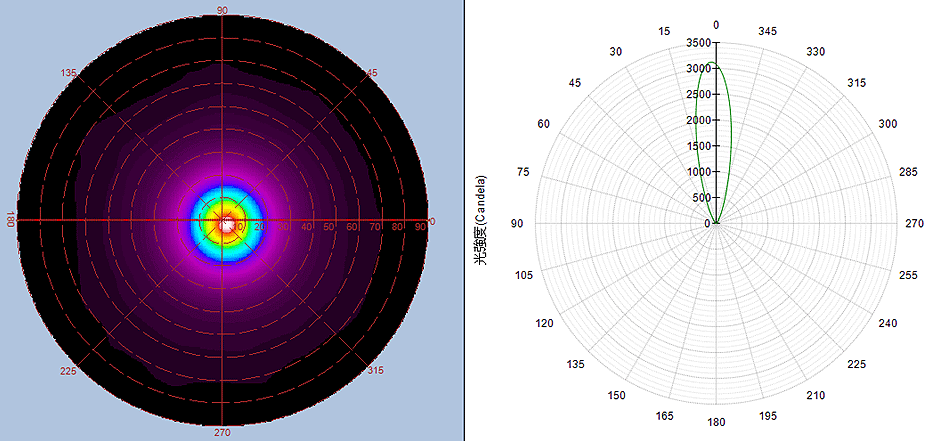Image resolution: width=925 pixels, height=441 pixels.
Task: Click the red 135 label on intensity map
Action: pyautogui.click(x=68, y=73)
